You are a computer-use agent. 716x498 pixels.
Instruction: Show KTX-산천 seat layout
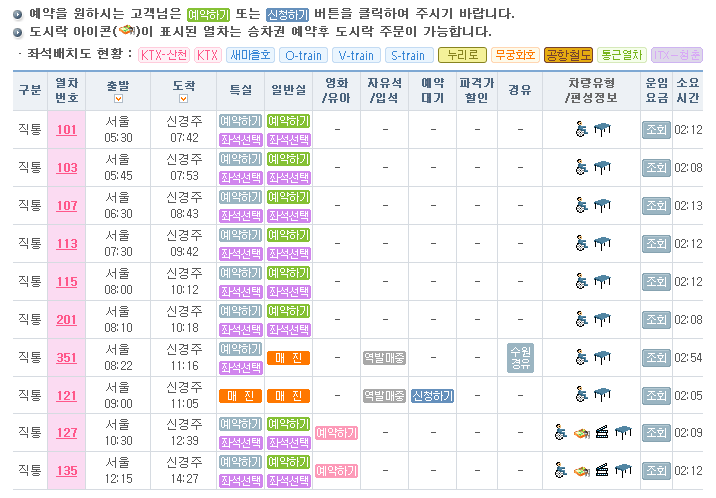(x=164, y=55)
